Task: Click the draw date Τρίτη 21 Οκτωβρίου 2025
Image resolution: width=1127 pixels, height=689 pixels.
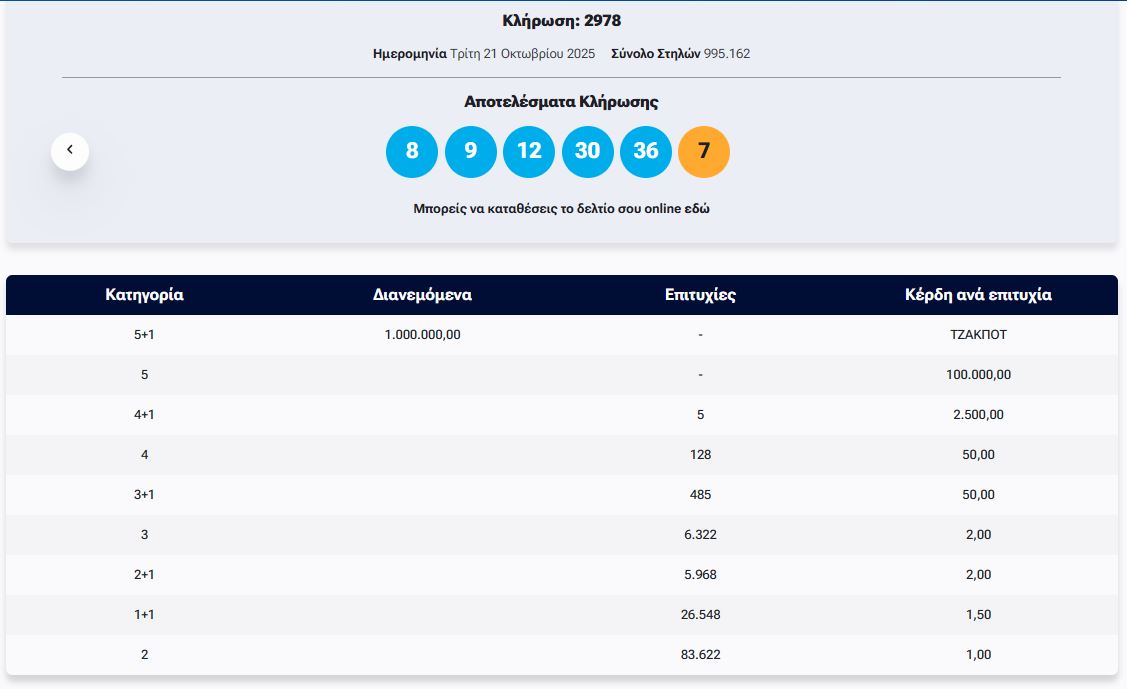Action: (x=522, y=54)
